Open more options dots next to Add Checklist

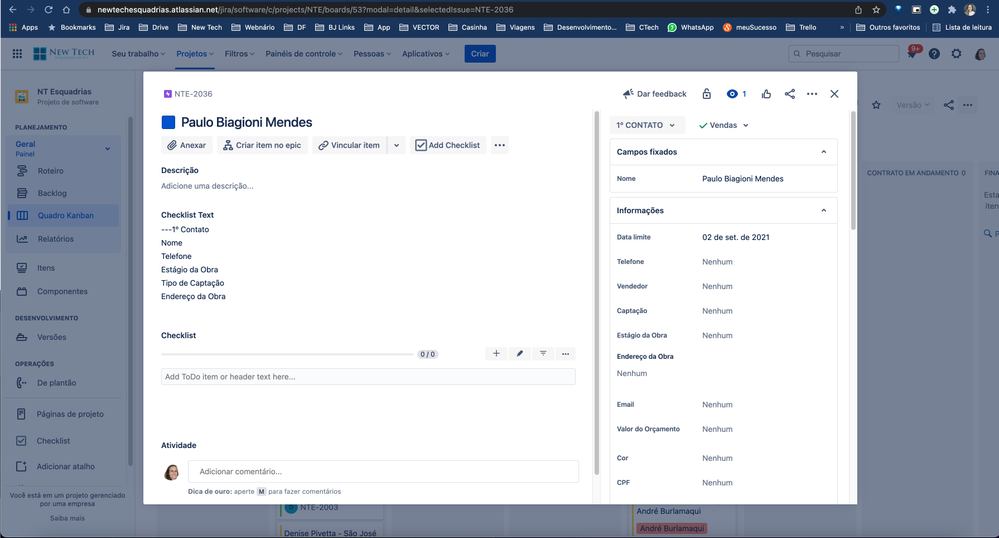point(500,145)
